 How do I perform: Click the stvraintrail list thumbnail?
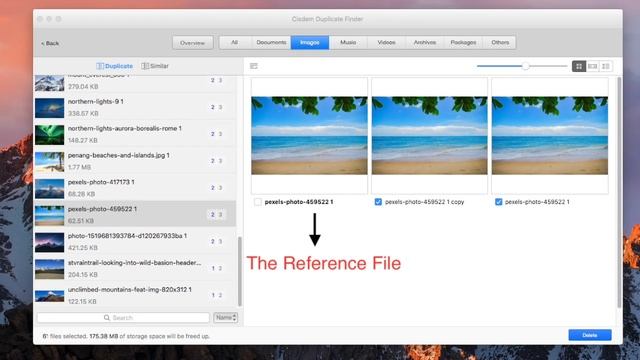49,269
